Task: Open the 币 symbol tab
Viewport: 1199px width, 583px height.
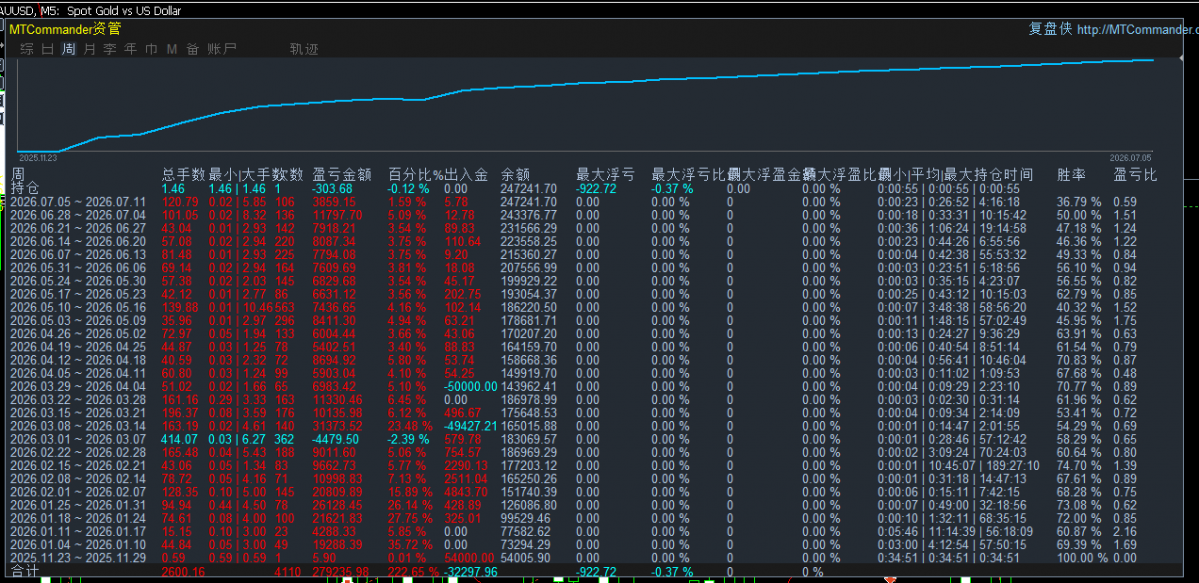Action: (151, 49)
